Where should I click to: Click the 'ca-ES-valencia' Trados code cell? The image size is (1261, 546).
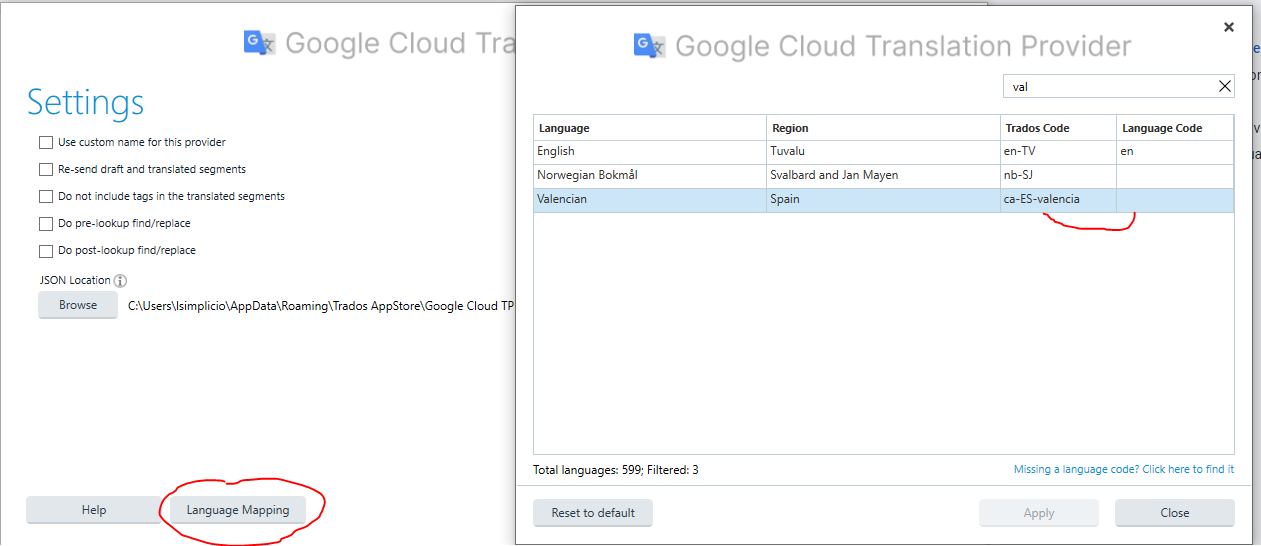[1059, 200]
